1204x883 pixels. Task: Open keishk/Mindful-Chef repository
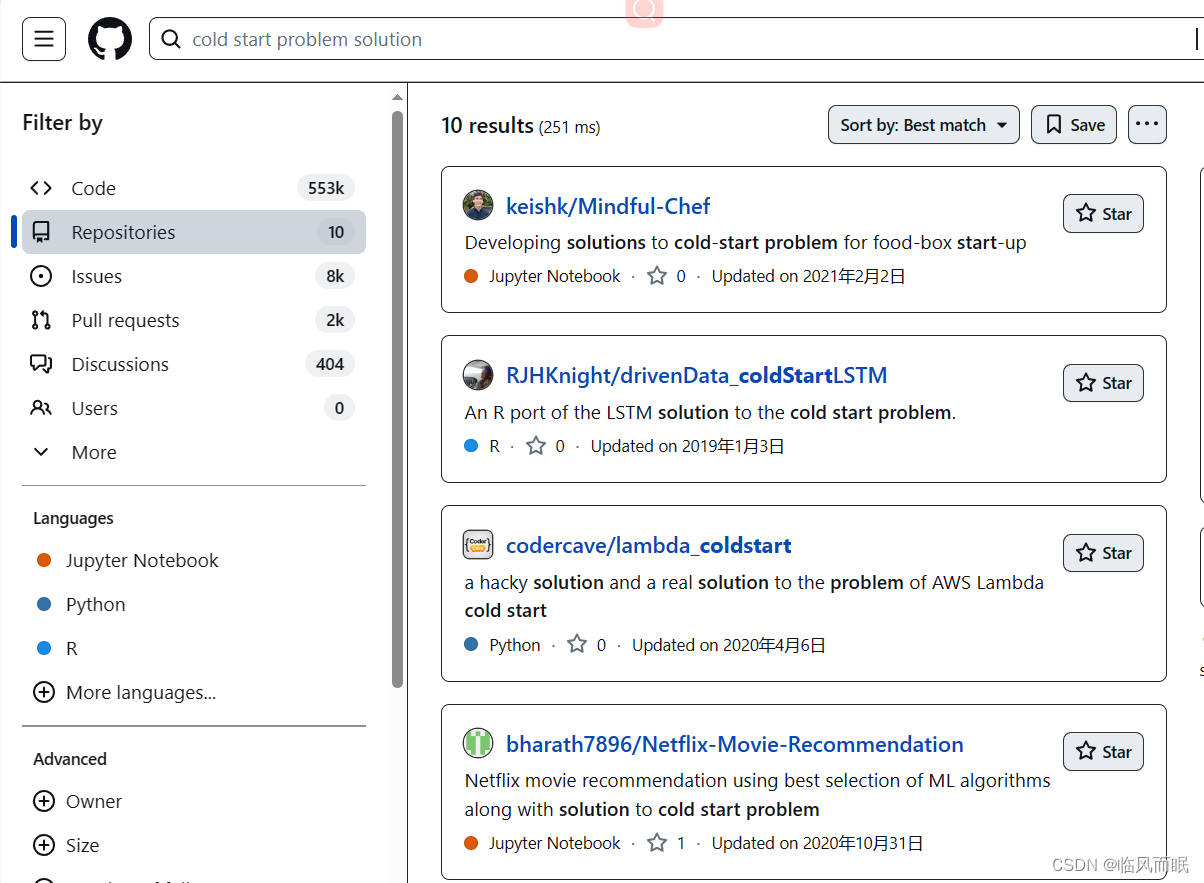pyautogui.click(x=608, y=206)
